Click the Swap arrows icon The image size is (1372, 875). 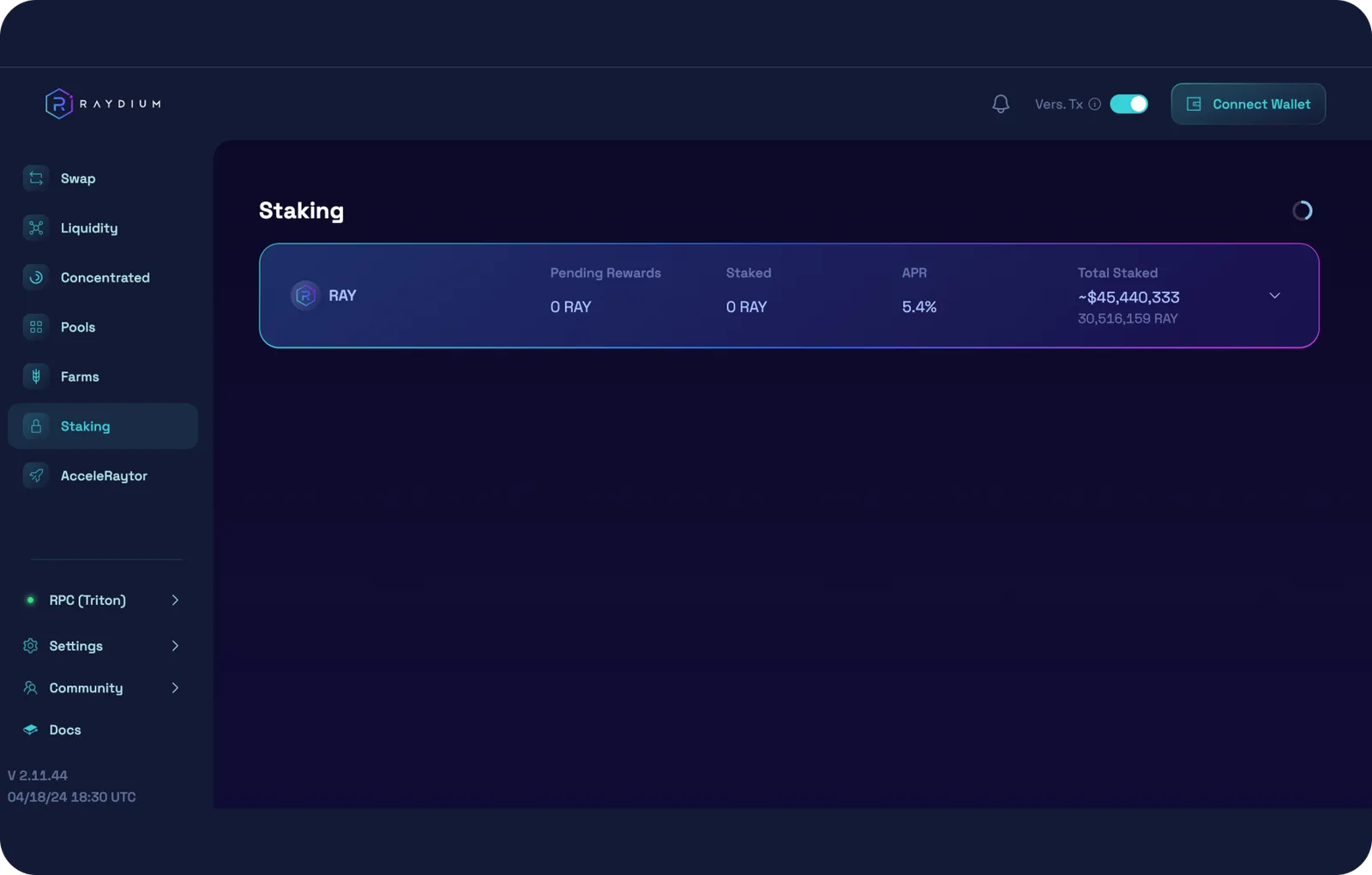click(36, 178)
